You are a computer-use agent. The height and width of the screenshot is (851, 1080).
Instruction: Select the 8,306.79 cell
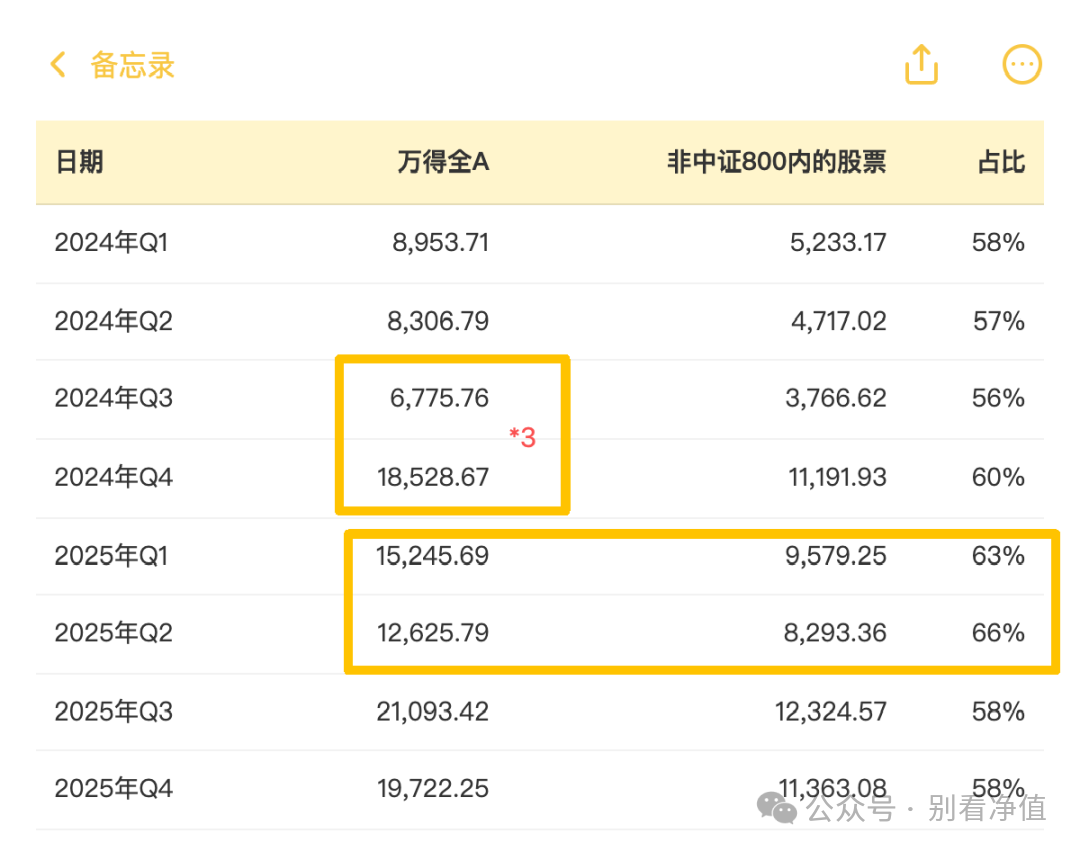click(x=438, y=321)
